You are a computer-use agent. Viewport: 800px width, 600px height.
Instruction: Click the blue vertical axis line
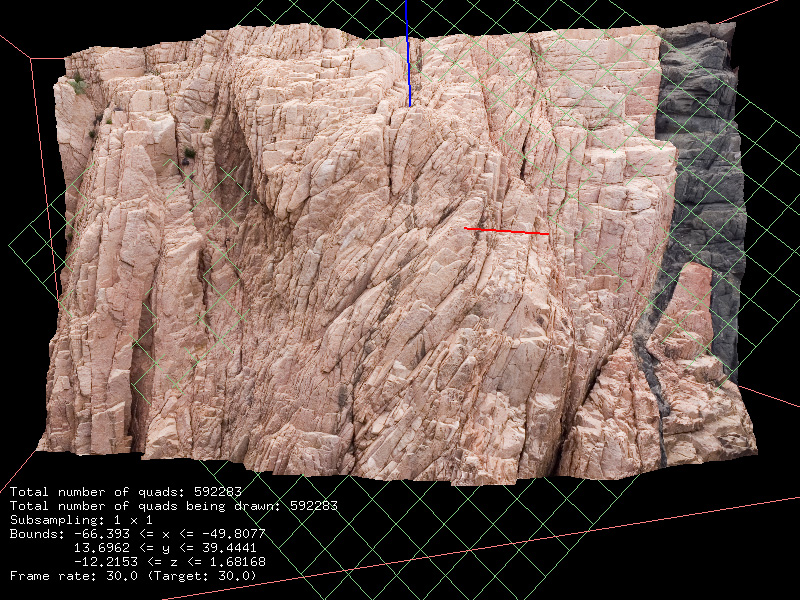pyautogui.click(x=408, y=53)
